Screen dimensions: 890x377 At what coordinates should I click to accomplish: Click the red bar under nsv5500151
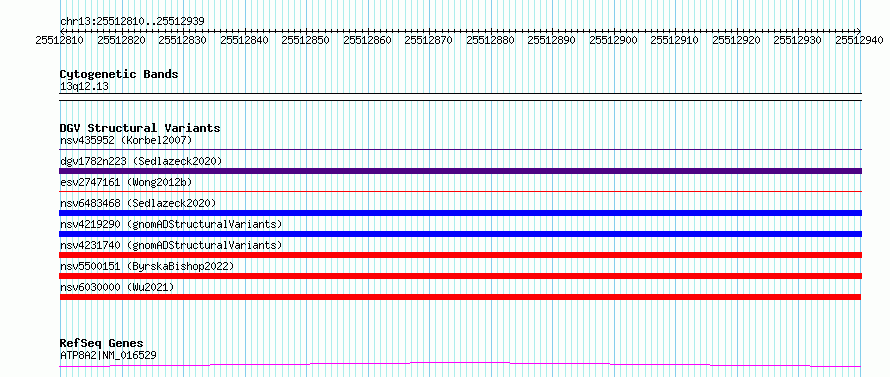tap(461, 276)
